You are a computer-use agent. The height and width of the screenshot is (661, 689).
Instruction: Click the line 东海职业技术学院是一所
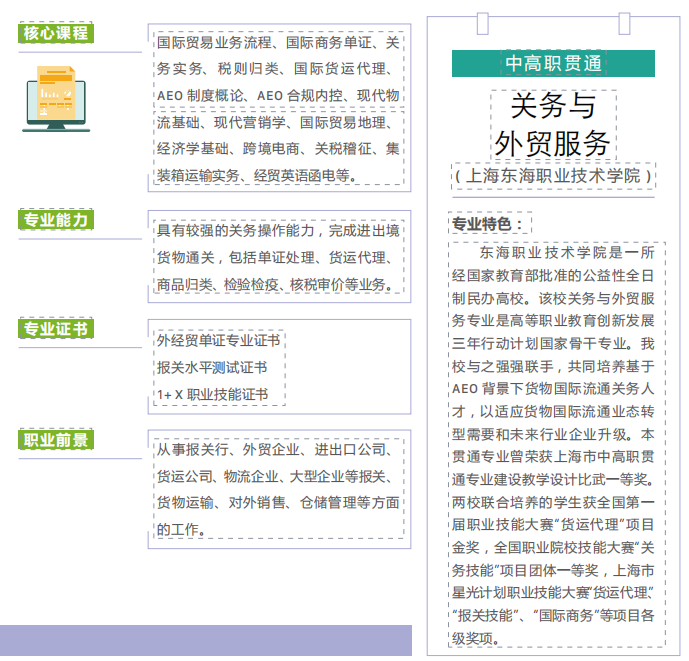click(567, 253)
